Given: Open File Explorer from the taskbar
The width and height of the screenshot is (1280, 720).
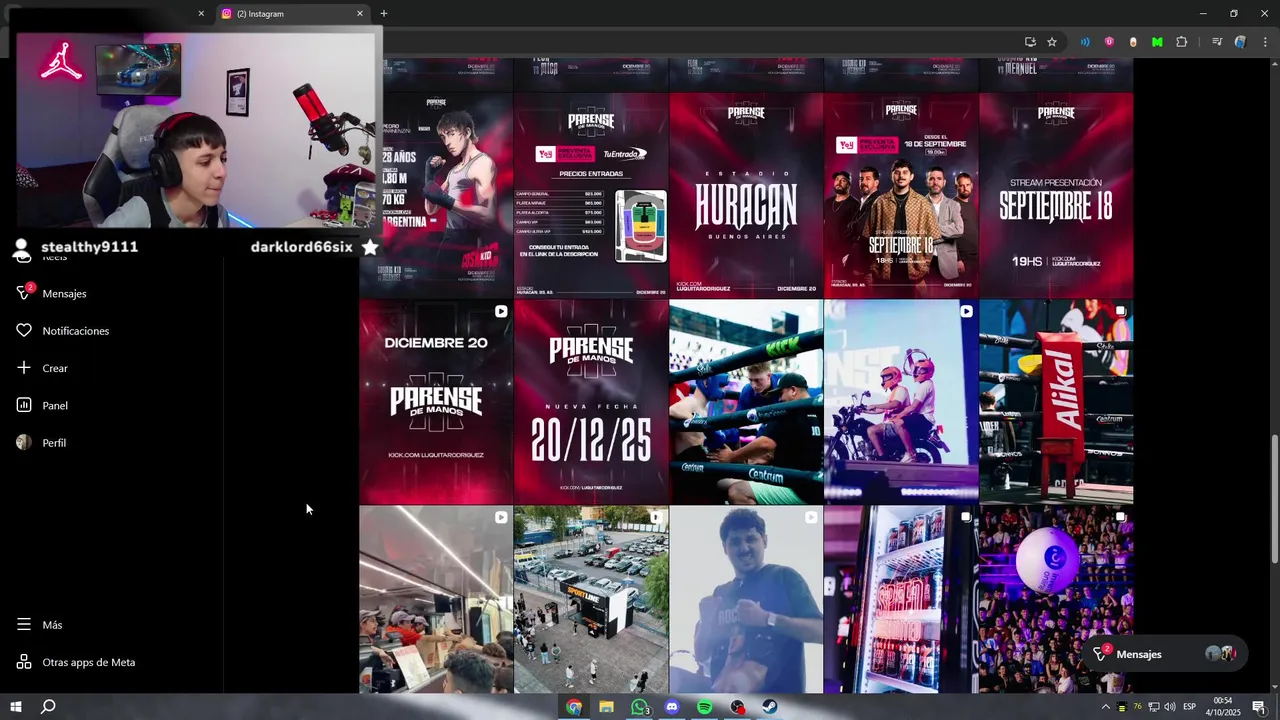Looking at the screenshot, I should pyautogui.click(x=606, y=707).
